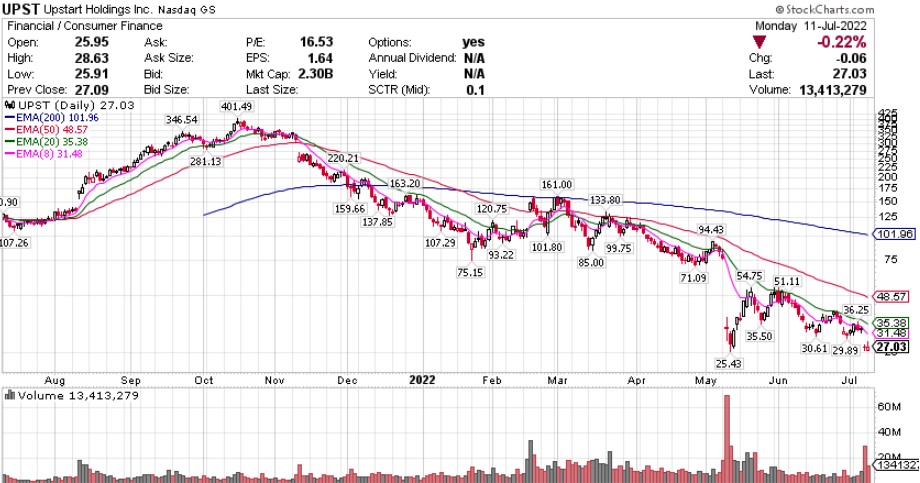Image resolution: width=920 pixels, height=483 pixels.
Task: Click the 30.61 price label
Action: click(x=814, y=348)
